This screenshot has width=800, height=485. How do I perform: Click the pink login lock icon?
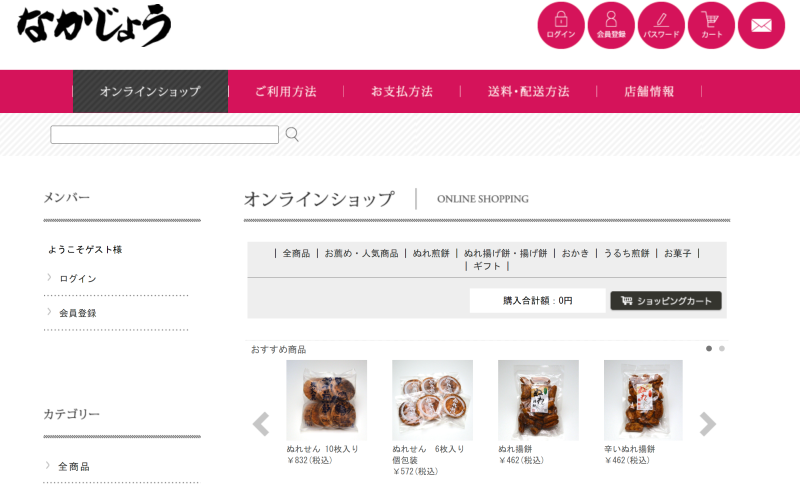[x=561, y=25]
